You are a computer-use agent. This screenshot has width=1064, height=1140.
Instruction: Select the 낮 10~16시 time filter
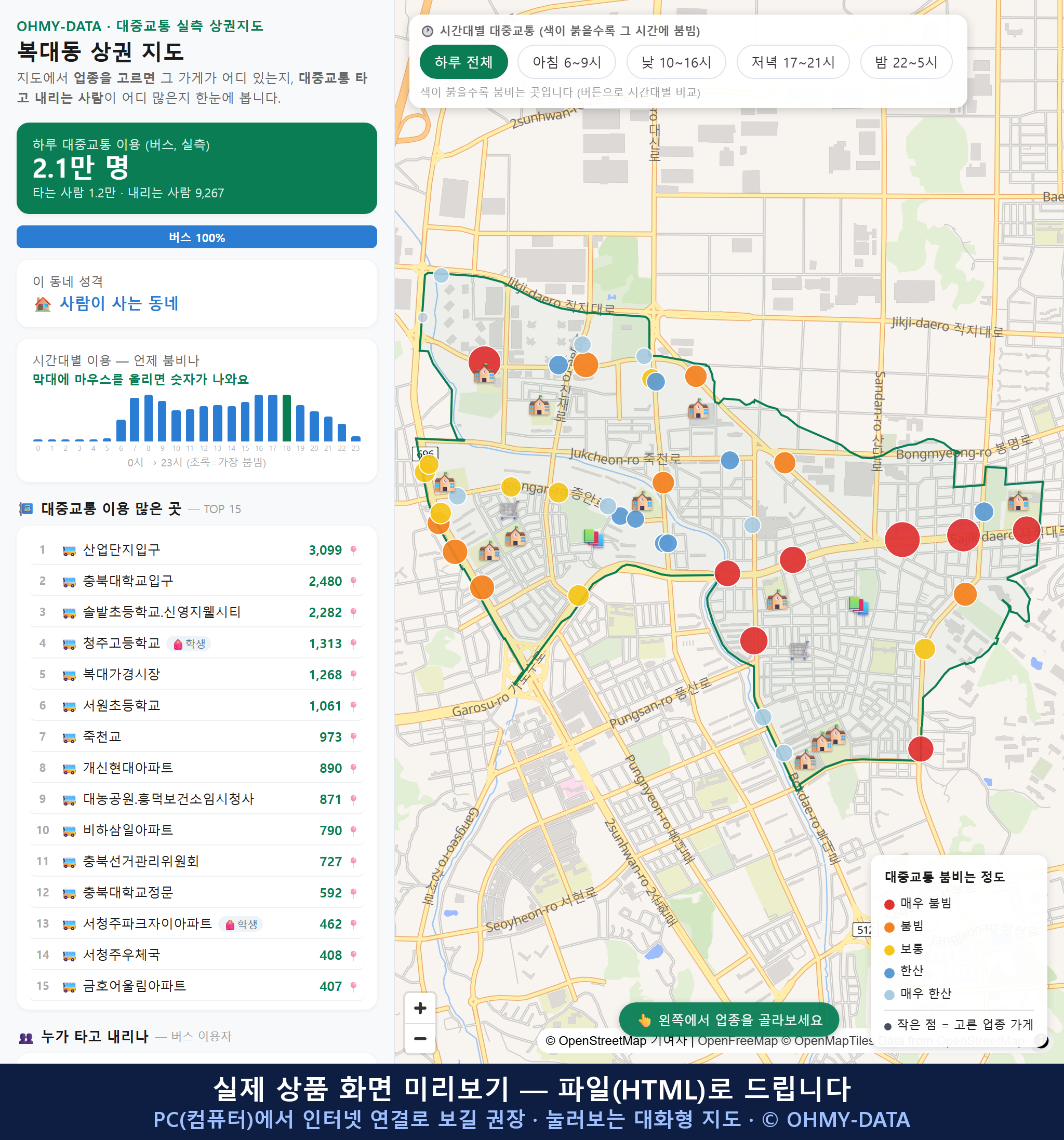(x=676, y=62)
